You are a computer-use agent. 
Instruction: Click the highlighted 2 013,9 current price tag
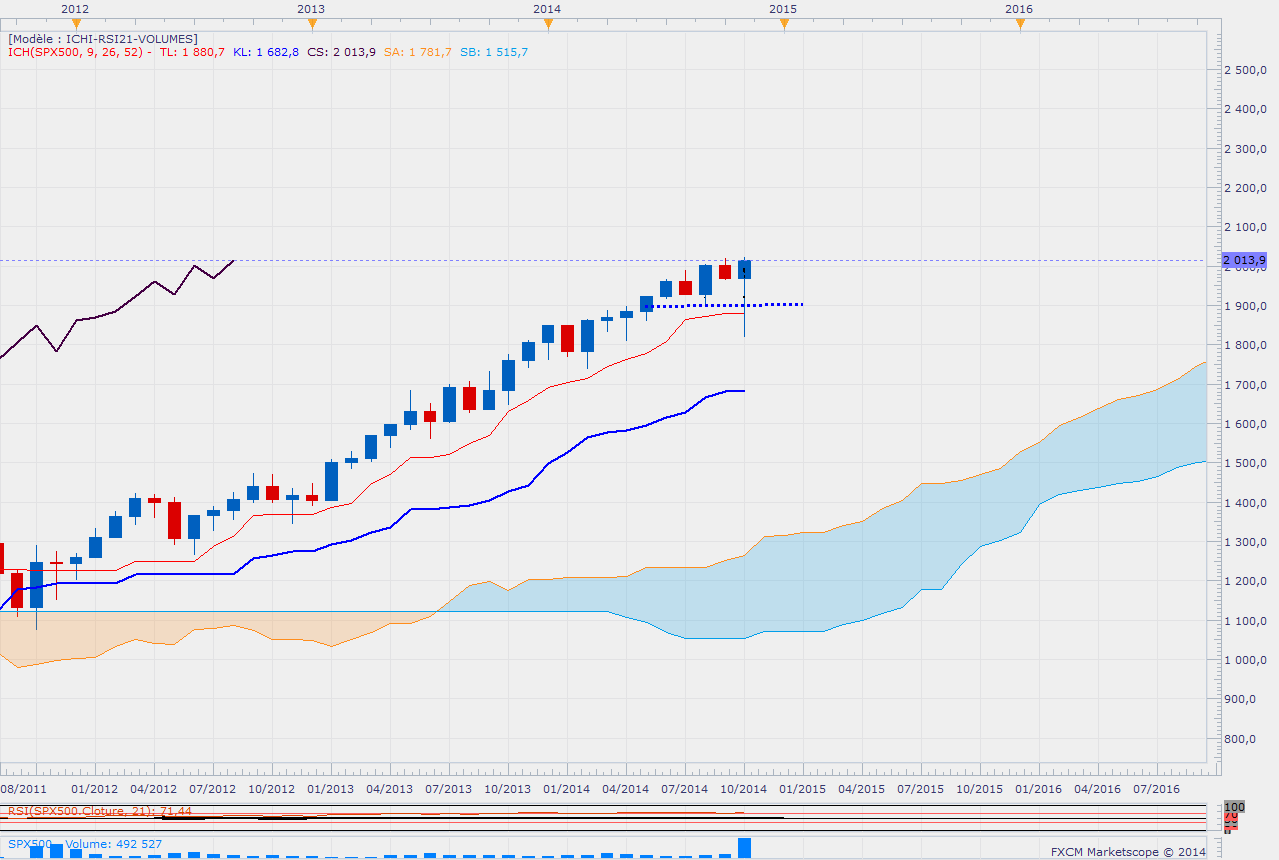click(x=1245, y=261)
